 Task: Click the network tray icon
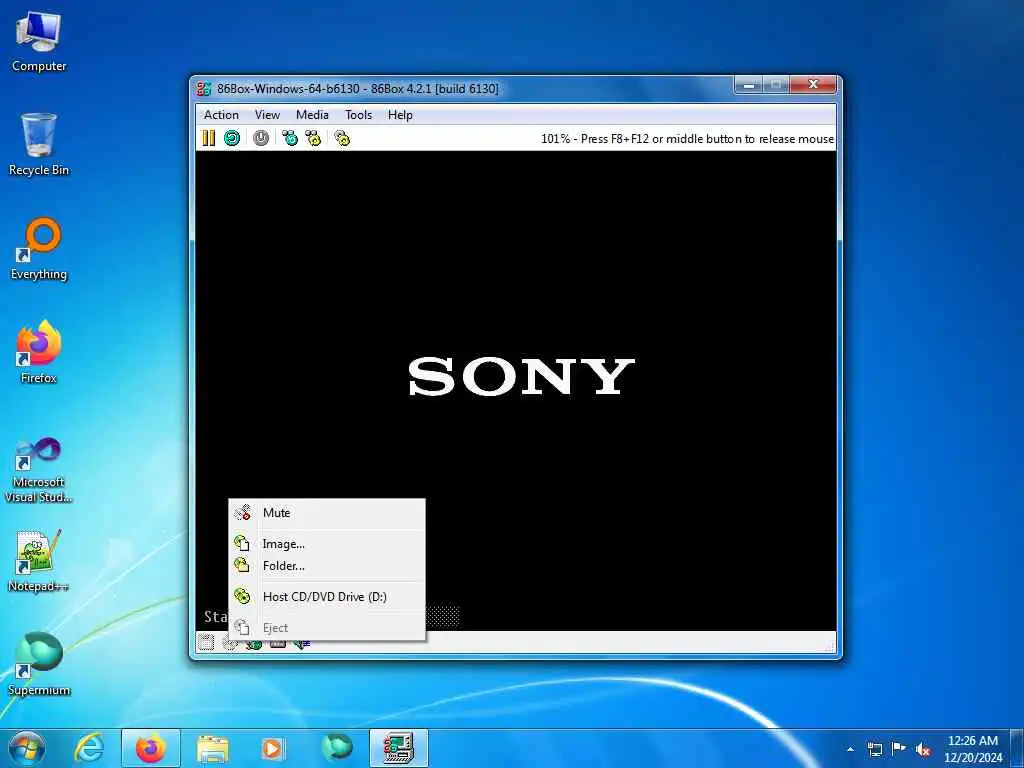point(874,749)
